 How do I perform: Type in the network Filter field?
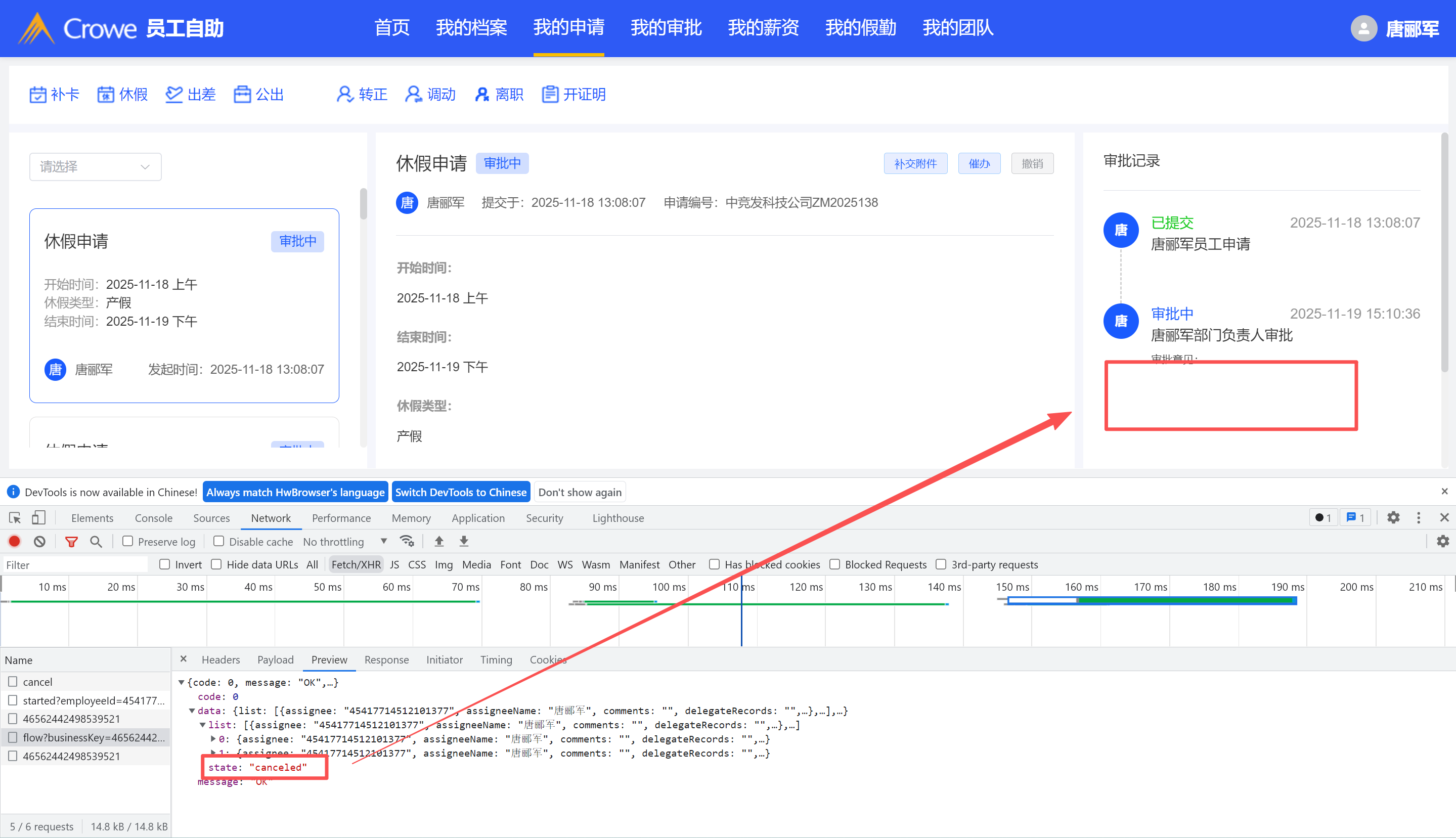75,565
